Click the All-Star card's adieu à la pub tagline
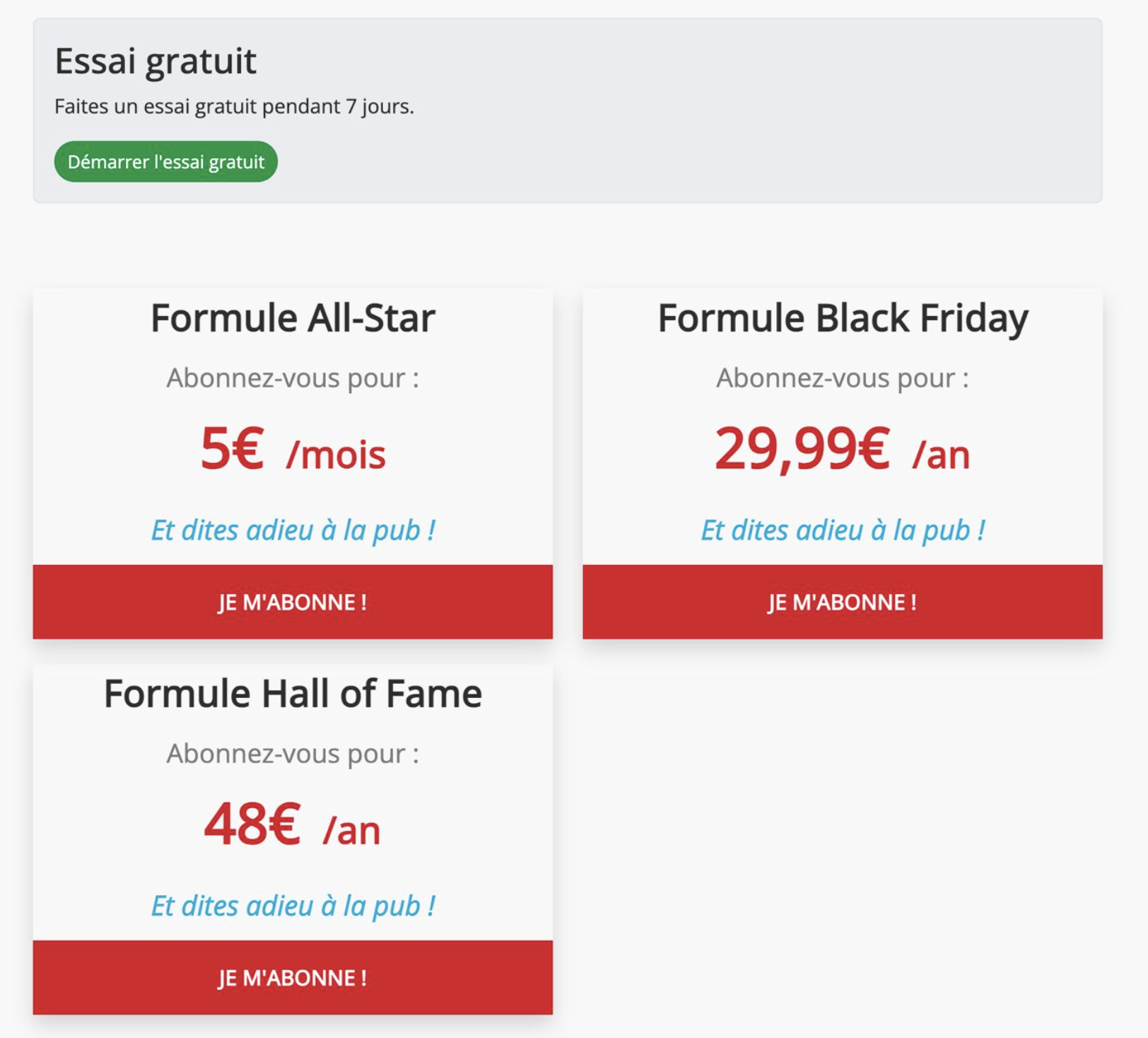Screen dimensions: 1148x1038 tap(293, 530)
